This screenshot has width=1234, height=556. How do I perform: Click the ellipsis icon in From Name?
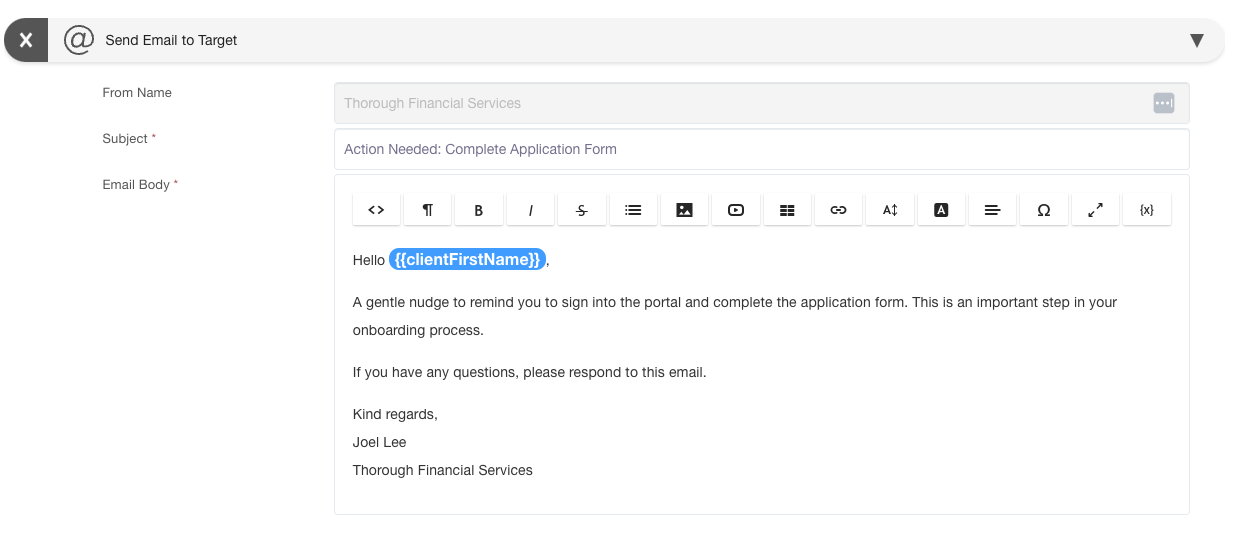tap(1163, 103)
